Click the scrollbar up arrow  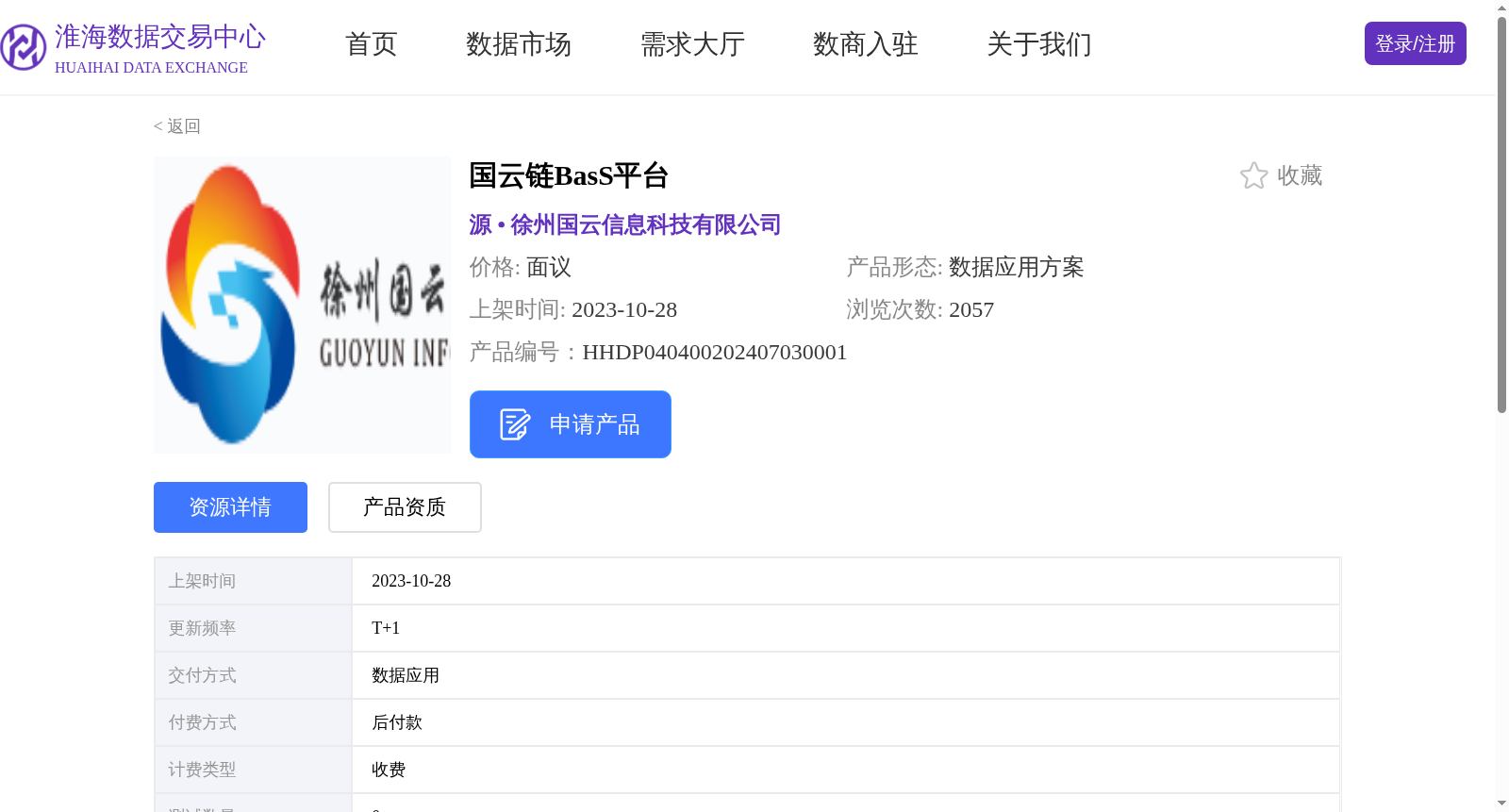click(x=1502, y=8)
